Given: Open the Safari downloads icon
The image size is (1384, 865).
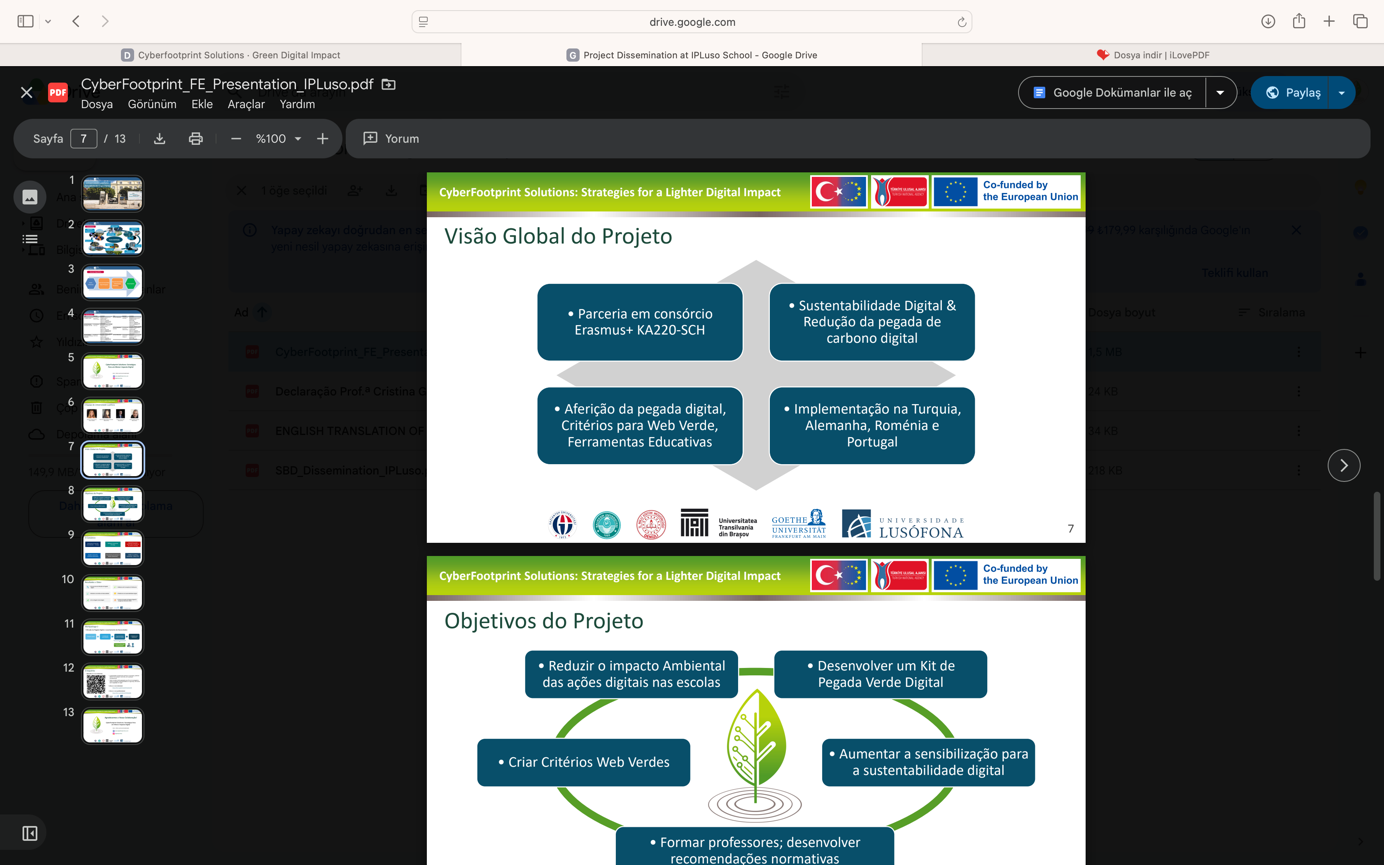Looking at the screenshot, I should [1268, 21].
